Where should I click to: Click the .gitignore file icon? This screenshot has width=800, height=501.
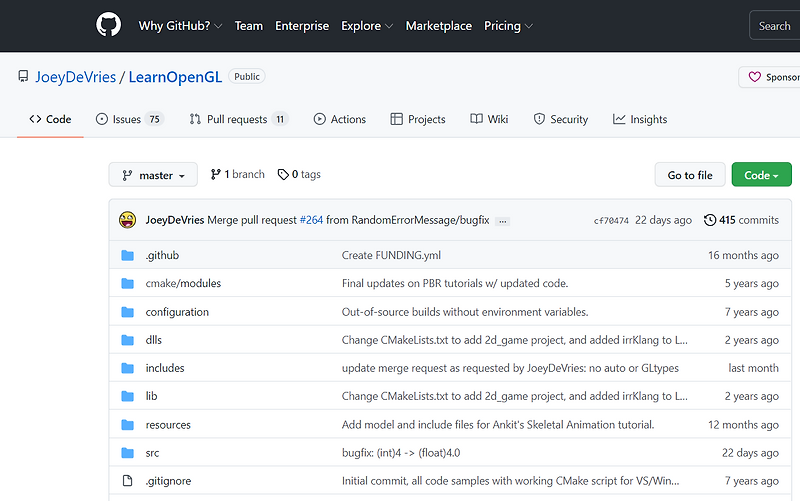127,481
